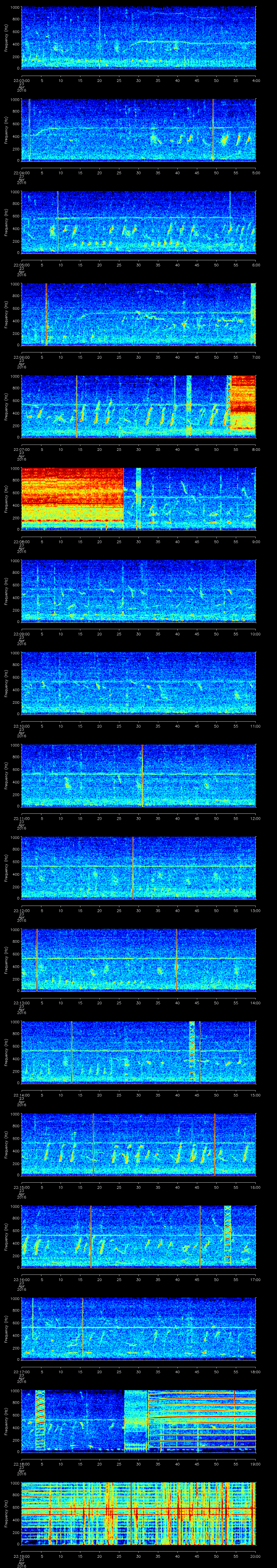Click the 22:18:00 start time label
This screenshot has height=1568, width=277.
click(x=21, y=1464)
